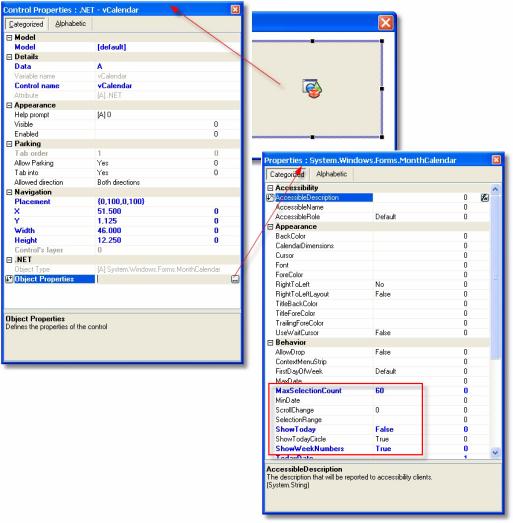Screen dimensions: 513x523
Task: Collapse the Model category
Action: click(x=9, y=37)
